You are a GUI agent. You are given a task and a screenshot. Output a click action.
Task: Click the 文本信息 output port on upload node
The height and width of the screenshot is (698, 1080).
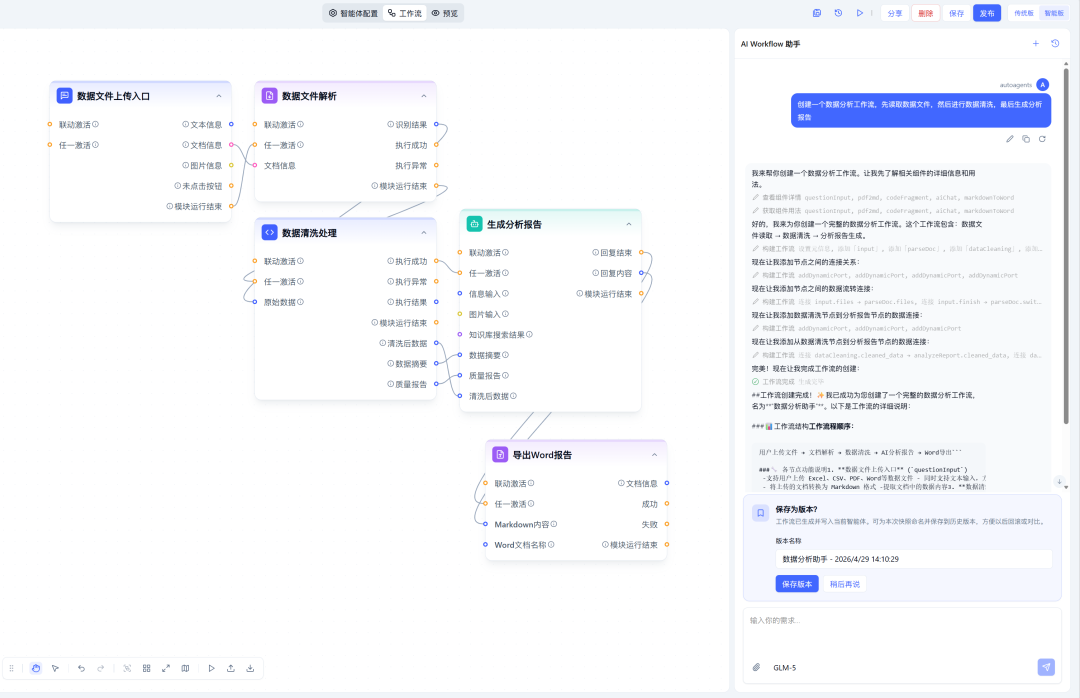(231, 124)
